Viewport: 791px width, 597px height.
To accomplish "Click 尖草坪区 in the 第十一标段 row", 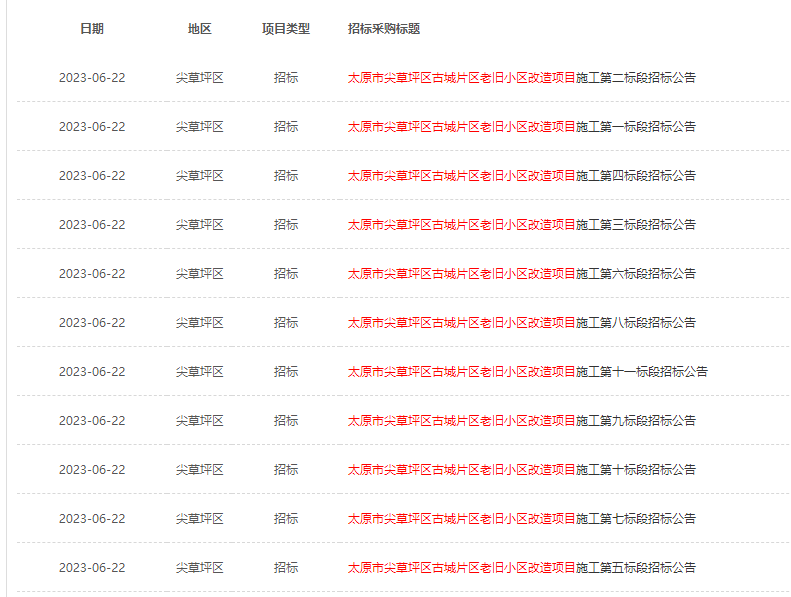I will pos(199,371).
